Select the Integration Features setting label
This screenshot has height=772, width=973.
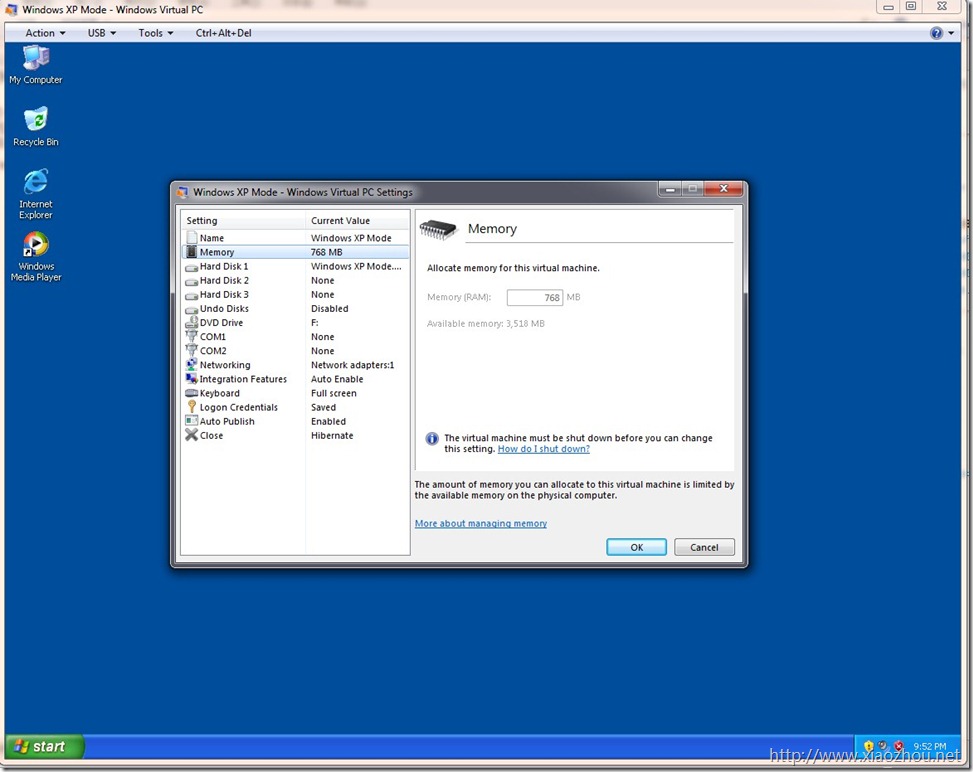(x=243, y=379)
